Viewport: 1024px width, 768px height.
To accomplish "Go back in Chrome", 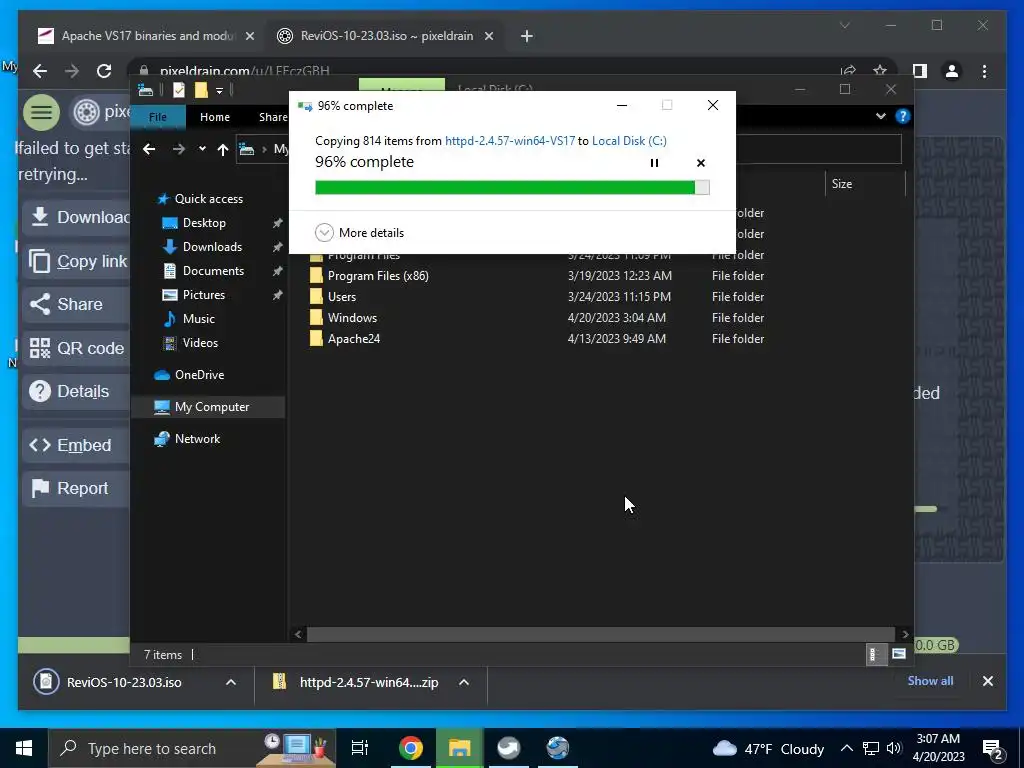I will tap(40, 71).
